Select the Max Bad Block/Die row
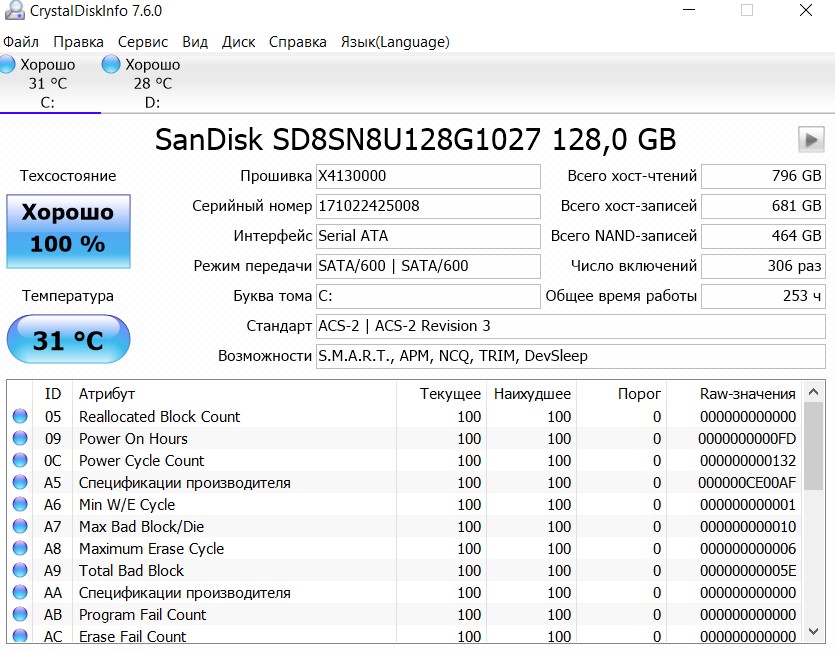 pyautogui.click(x=405, y=526)
